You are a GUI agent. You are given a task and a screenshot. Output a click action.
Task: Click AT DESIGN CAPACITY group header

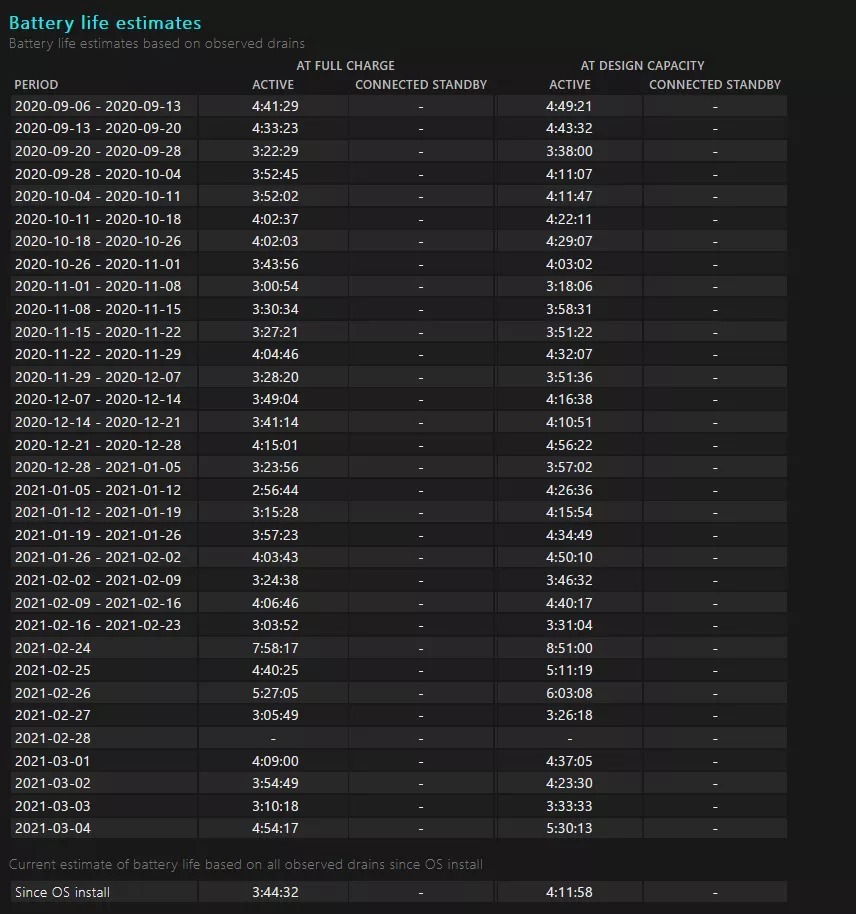pyautogui.click(x=642, y=66)
